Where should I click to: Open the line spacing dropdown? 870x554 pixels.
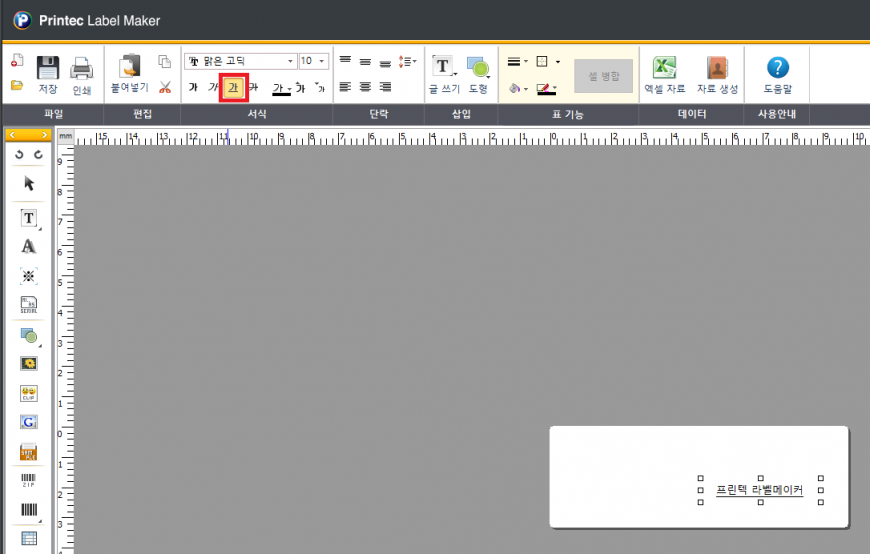pos(407,61)
